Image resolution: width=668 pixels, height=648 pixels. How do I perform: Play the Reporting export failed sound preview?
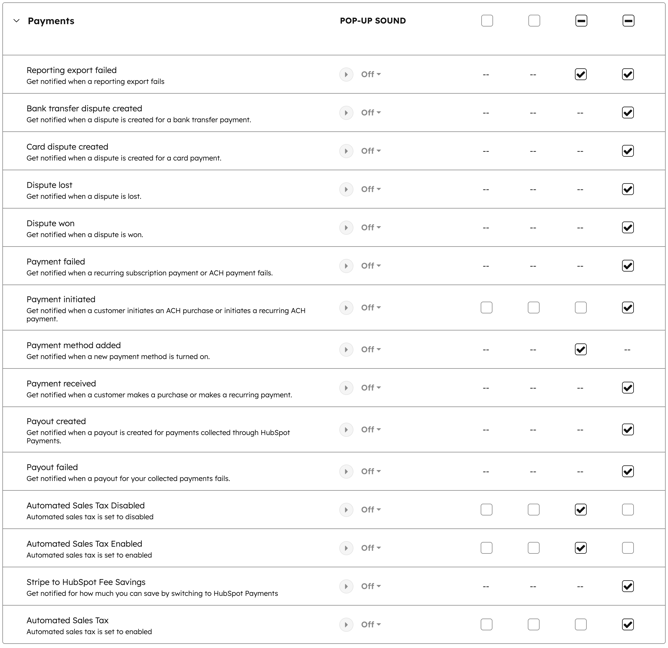(x=346, y=75)
